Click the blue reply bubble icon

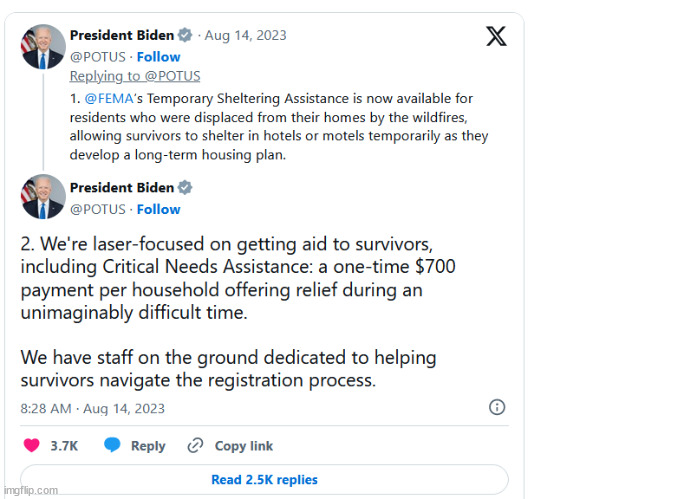[112, 445]
